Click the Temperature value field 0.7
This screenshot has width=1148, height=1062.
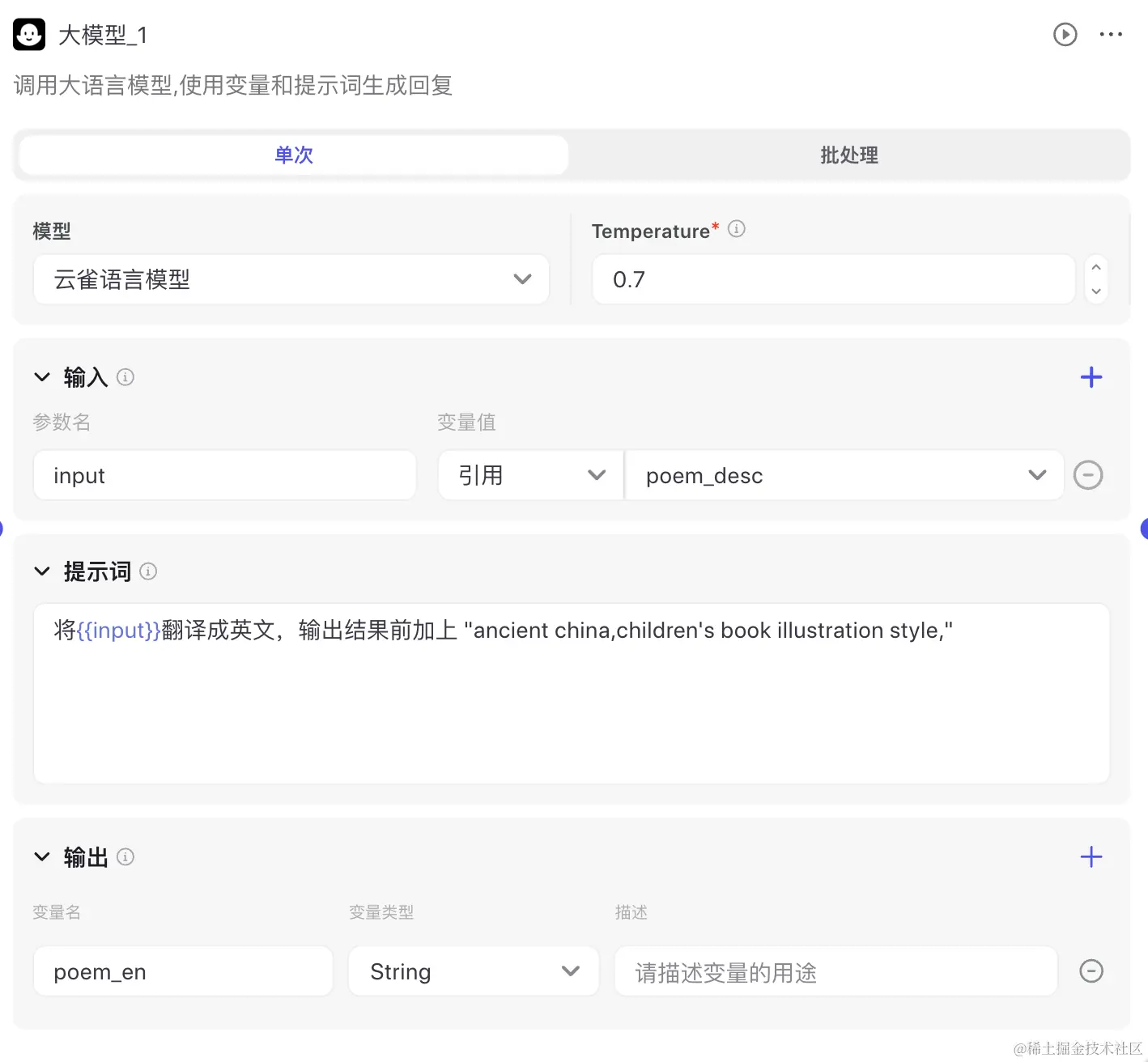tap(834, 279)
